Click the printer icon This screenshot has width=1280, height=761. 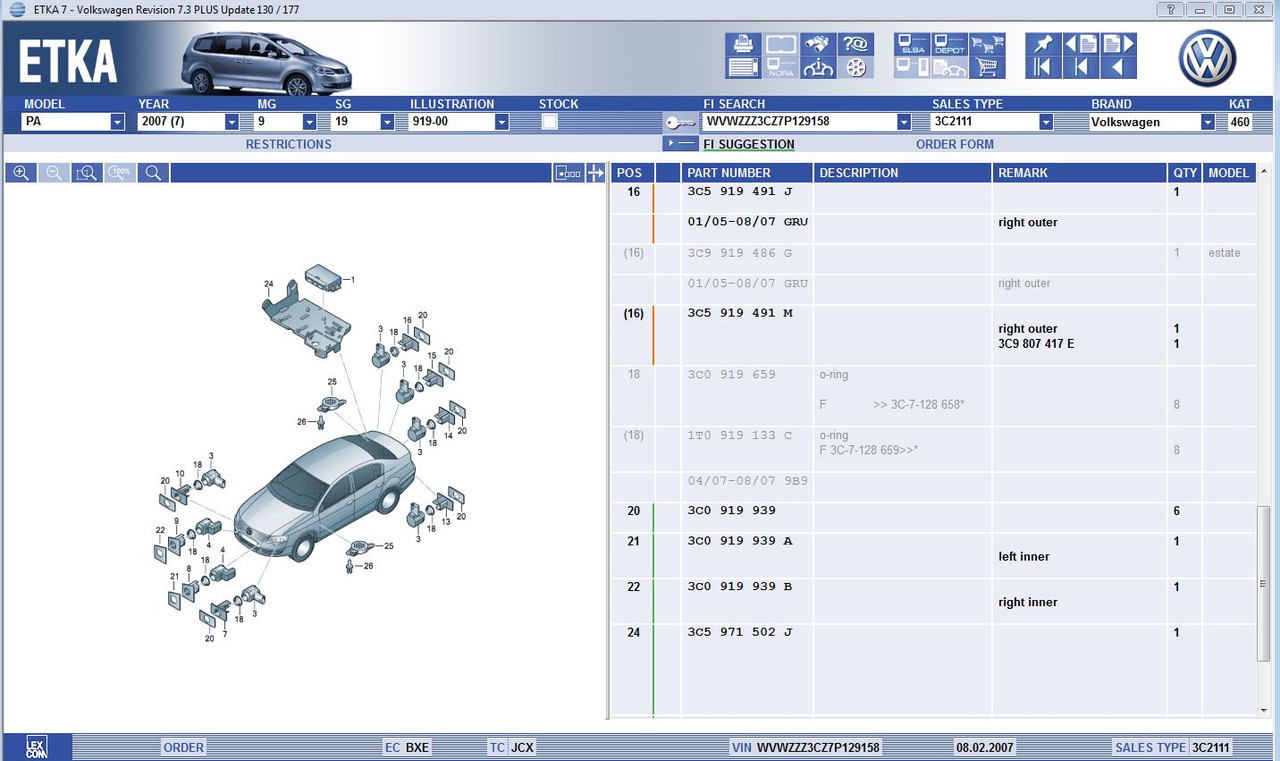(743, 44)
